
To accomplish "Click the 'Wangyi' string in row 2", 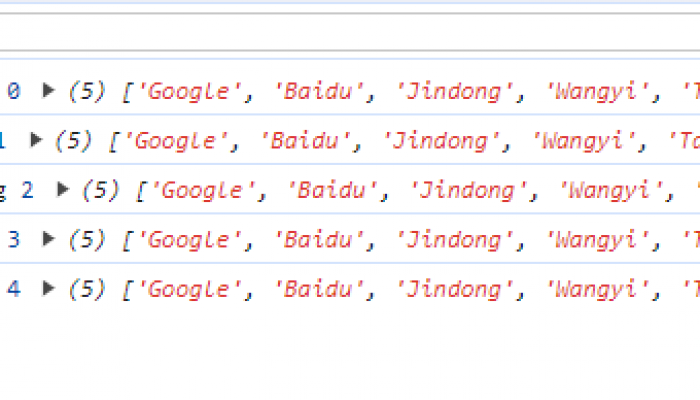I will tap(611, 191).
